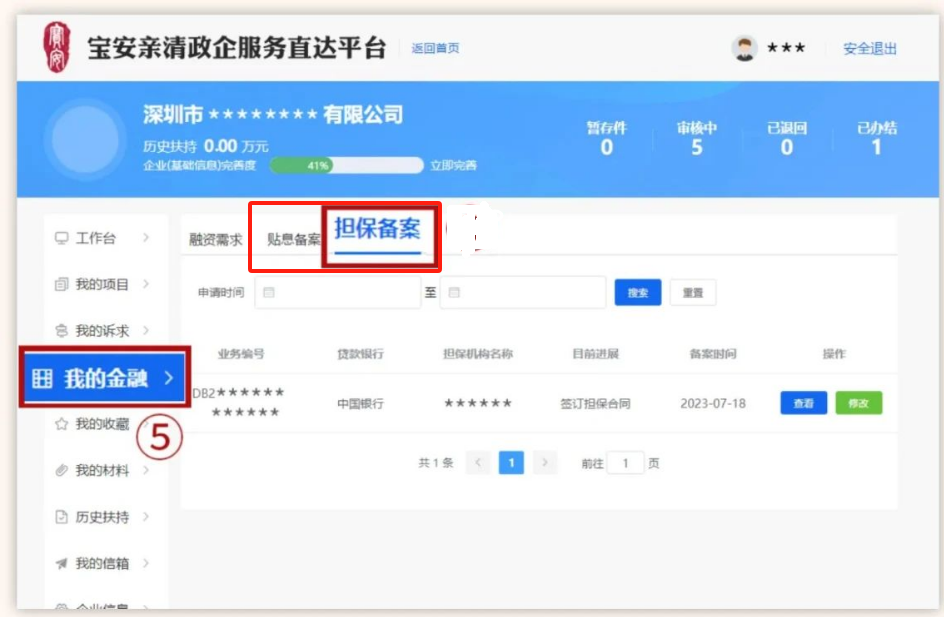944x617 pixels.
Task: Click 返回首页 link
Action: point(435,48)
